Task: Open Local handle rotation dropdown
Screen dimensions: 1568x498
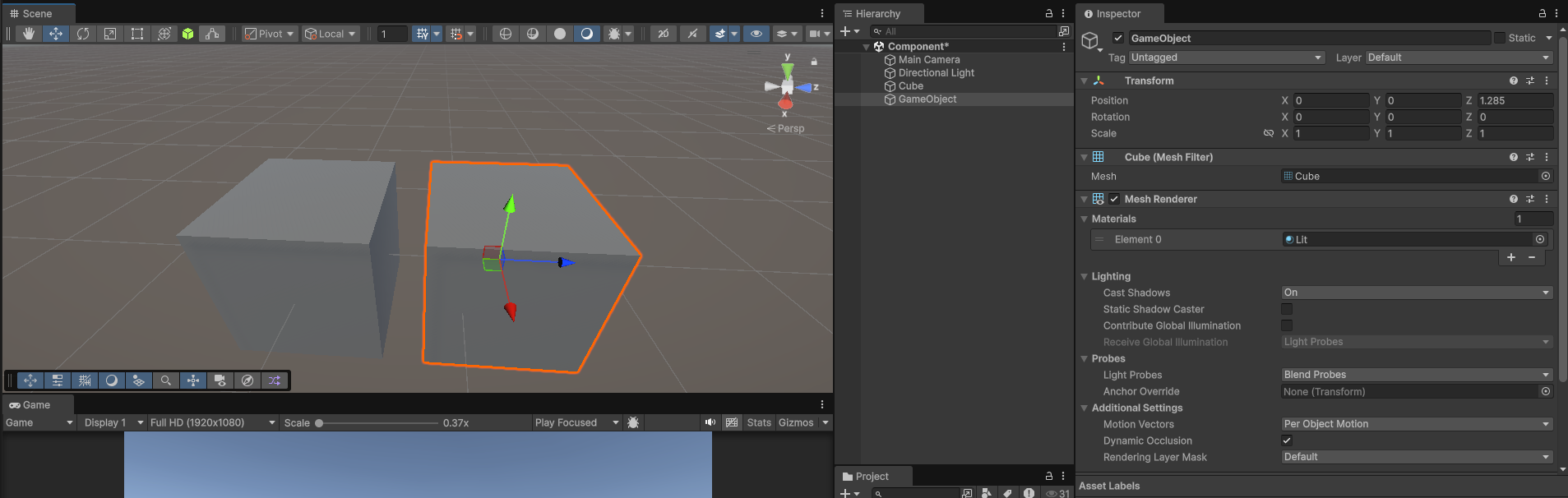Action: (x=331, y=34)
